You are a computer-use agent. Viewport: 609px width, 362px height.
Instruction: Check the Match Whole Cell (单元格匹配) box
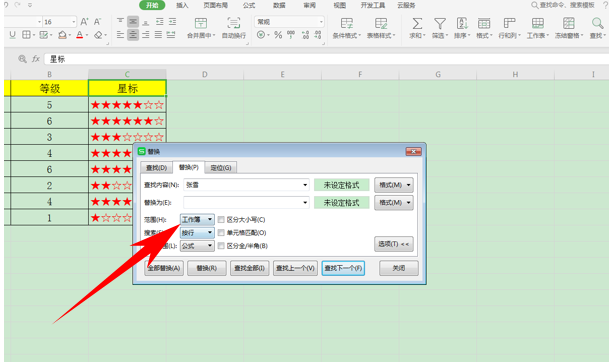coord(221,233)
